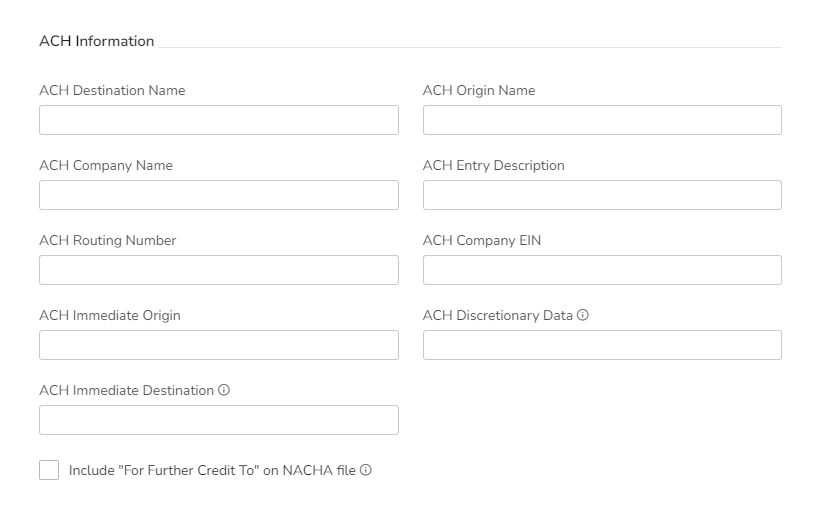
Task: Click into the ACH Discretionary Data box
Action: coord(602,345)
